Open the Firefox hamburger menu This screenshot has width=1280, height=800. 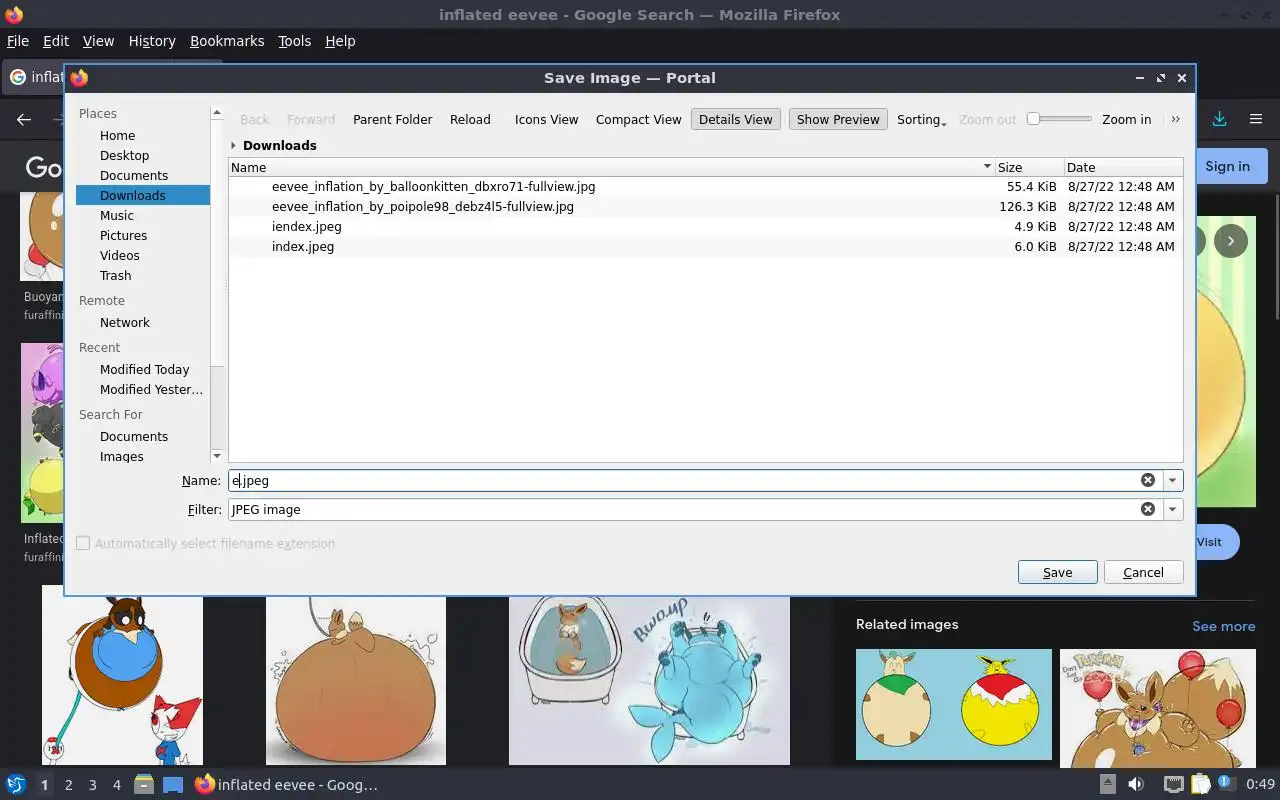pyautogui.click(x=1256, y=119)
